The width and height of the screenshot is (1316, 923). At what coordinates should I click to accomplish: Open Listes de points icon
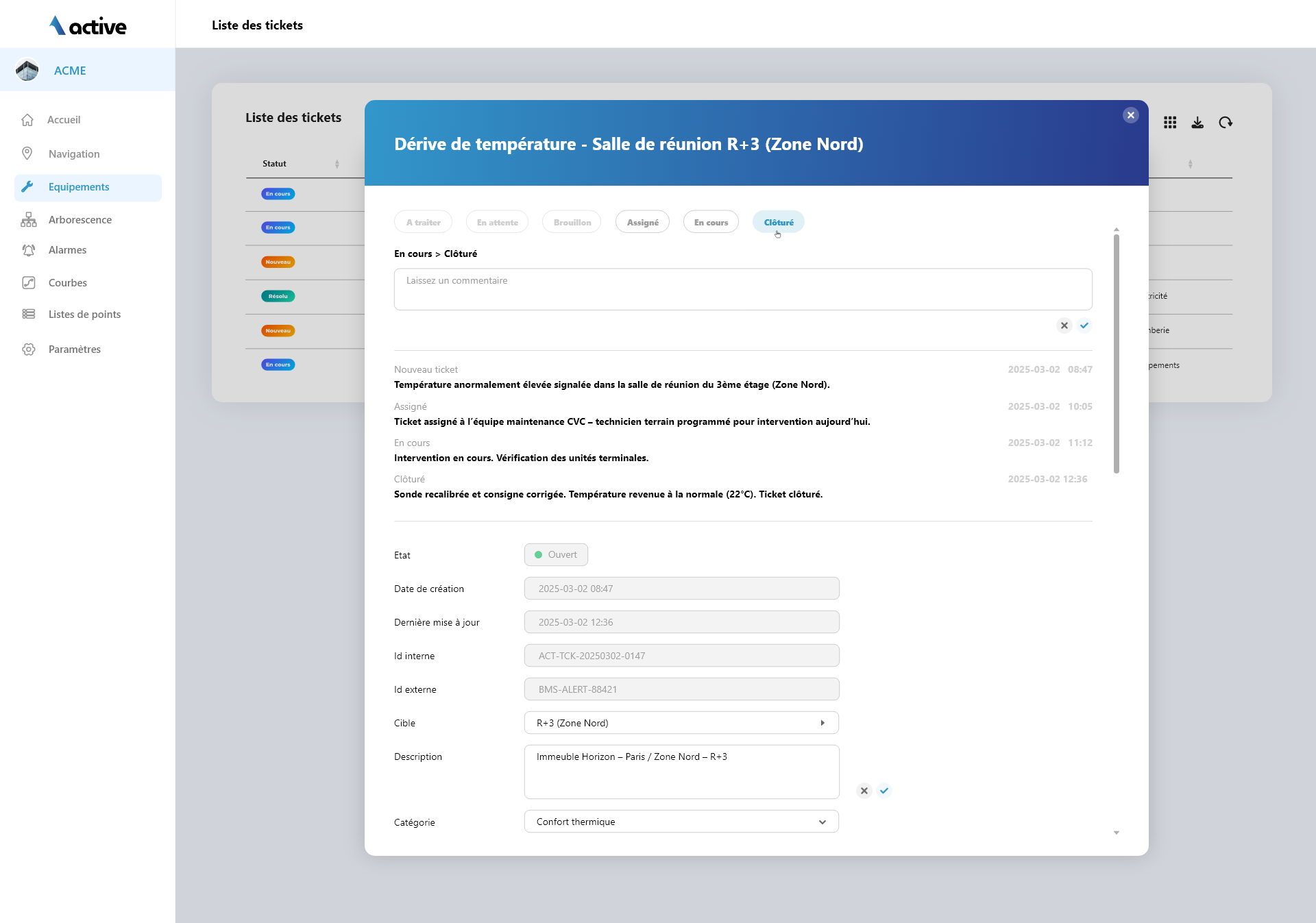(x=28, y=314)
